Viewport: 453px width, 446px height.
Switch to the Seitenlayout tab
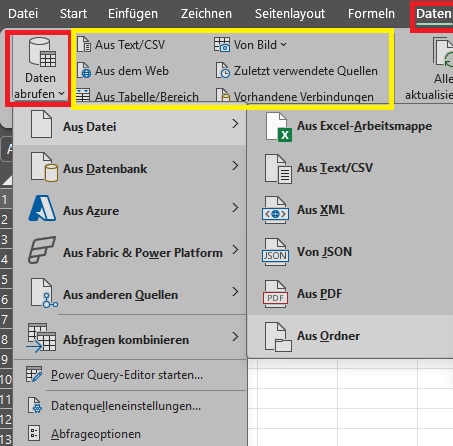click(290, 14)
